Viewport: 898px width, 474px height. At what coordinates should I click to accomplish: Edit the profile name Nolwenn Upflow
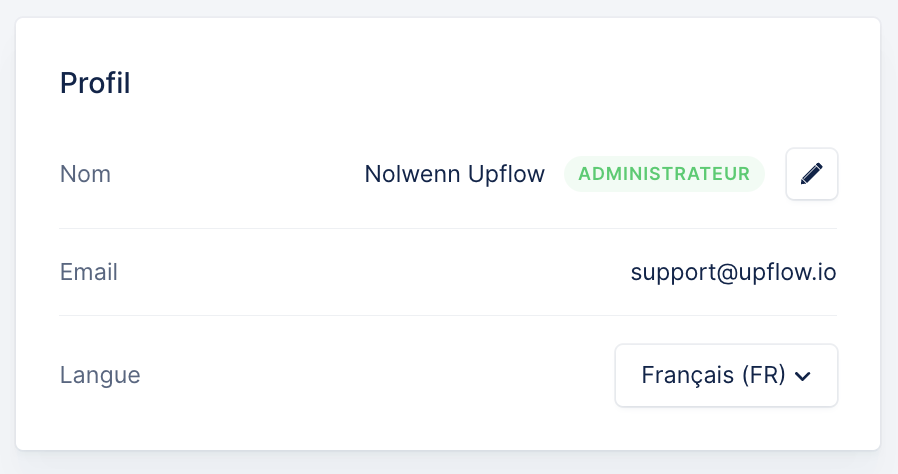812,174
